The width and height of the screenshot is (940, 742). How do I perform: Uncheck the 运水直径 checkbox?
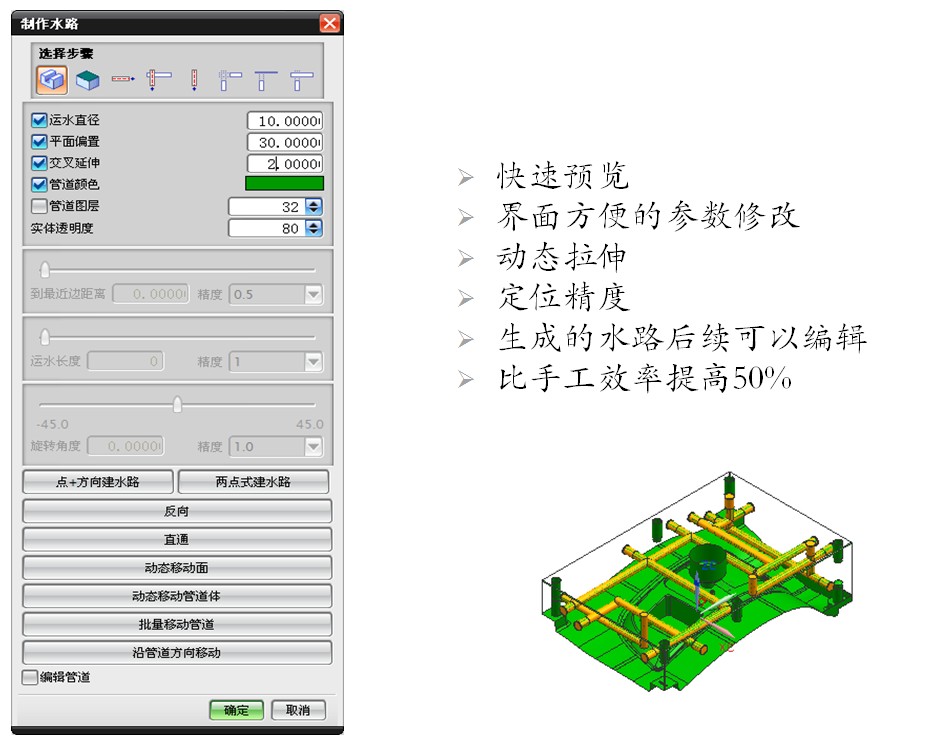(x=39, y=120)
